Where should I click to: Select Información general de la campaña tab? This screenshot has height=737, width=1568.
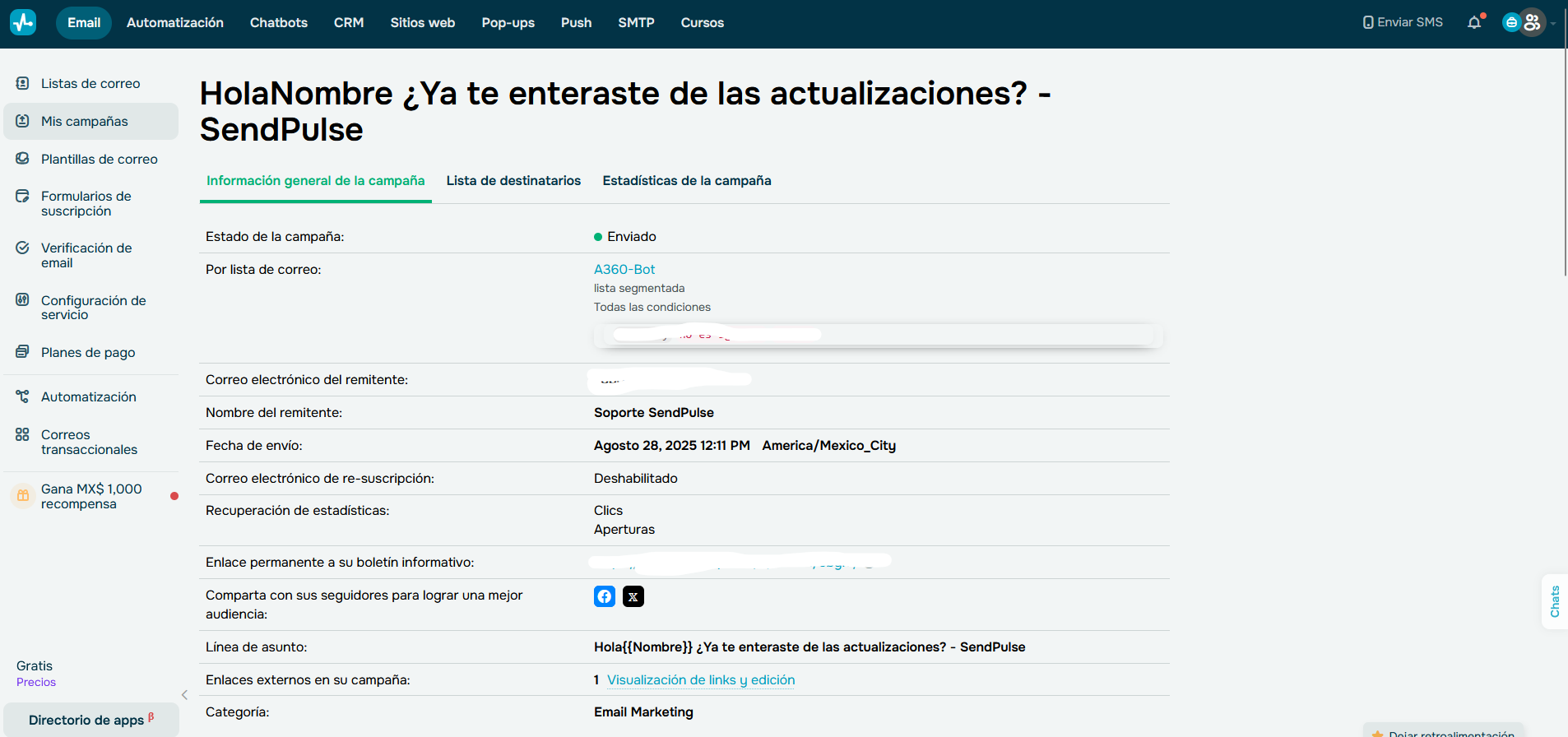(x=316, y=180)
